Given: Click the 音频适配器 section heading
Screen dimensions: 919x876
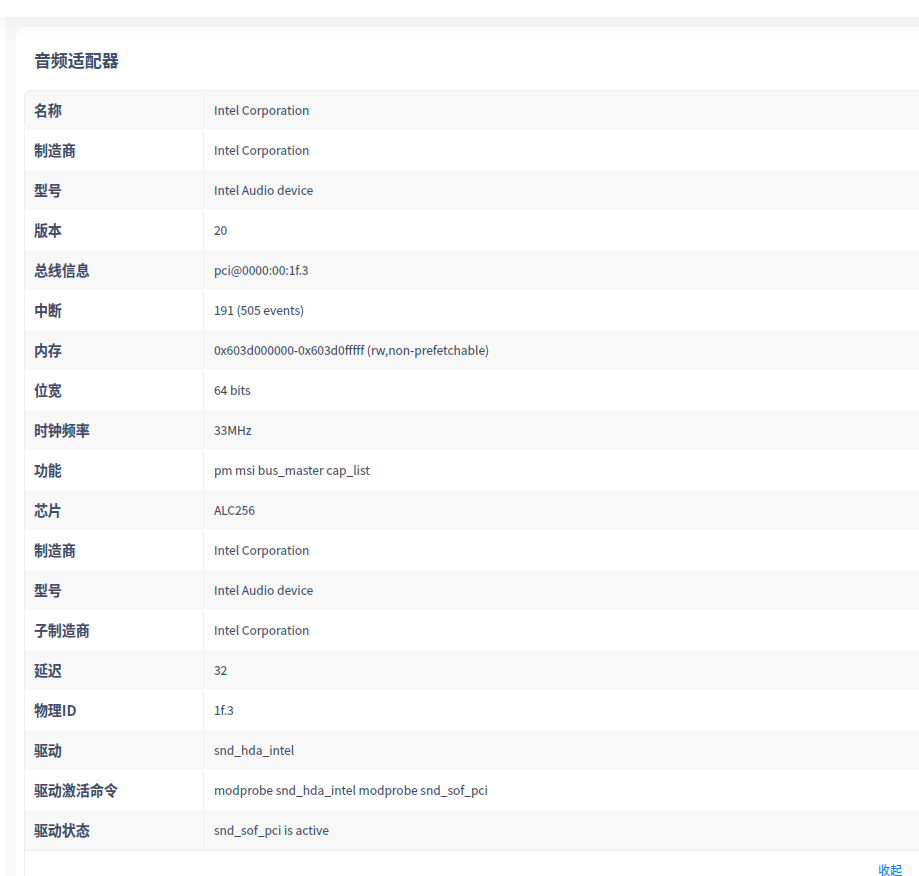Looking at the screenshot, I should coord(76,61).
